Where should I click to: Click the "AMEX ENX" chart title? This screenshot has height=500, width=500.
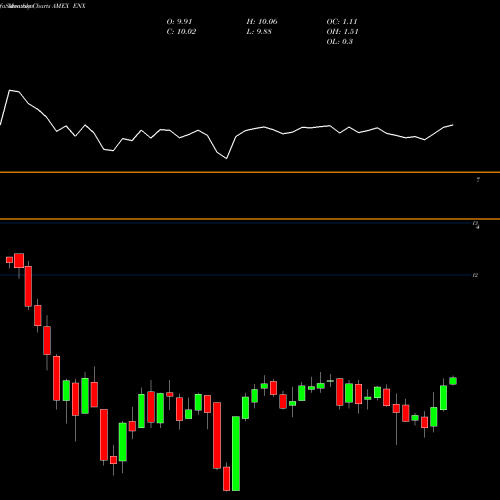[x=69, y=6]
